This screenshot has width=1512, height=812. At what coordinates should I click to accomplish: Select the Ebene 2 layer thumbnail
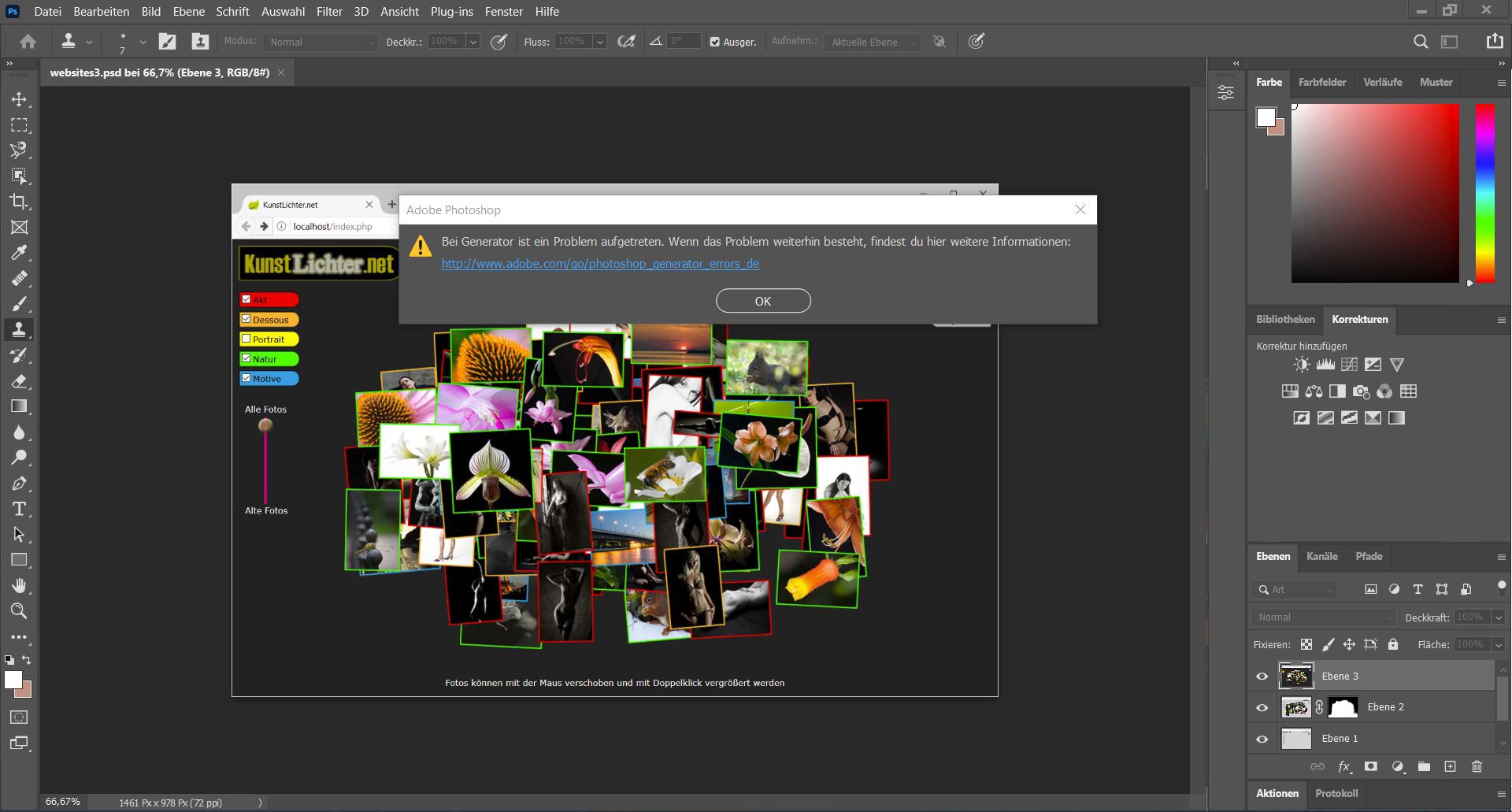[x=1296, y=707]
